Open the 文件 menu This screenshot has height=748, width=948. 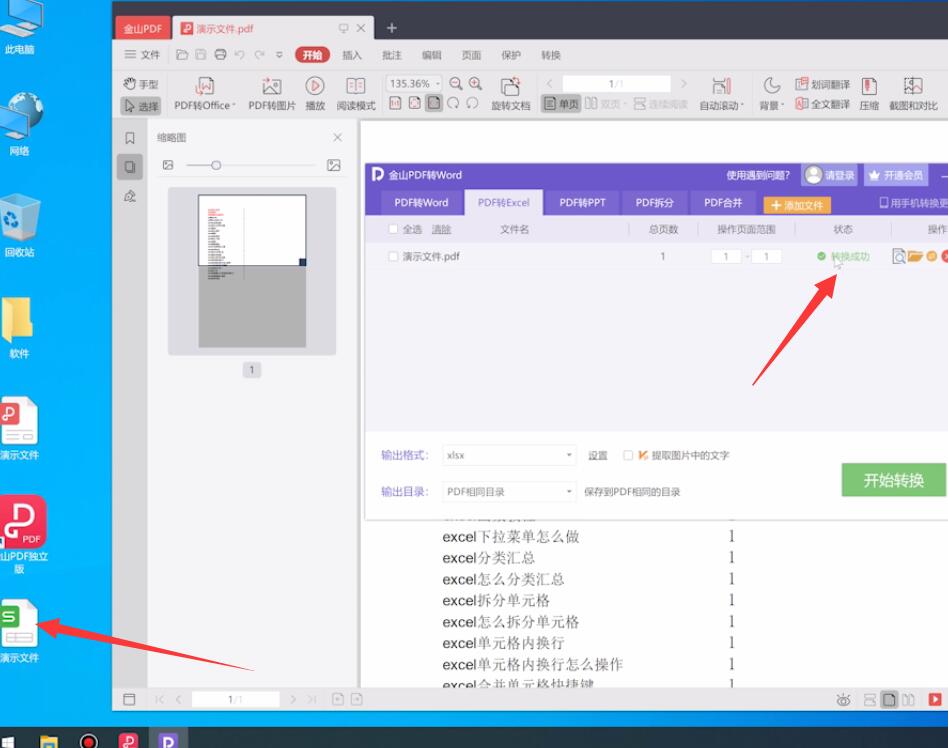coord(142,55)
